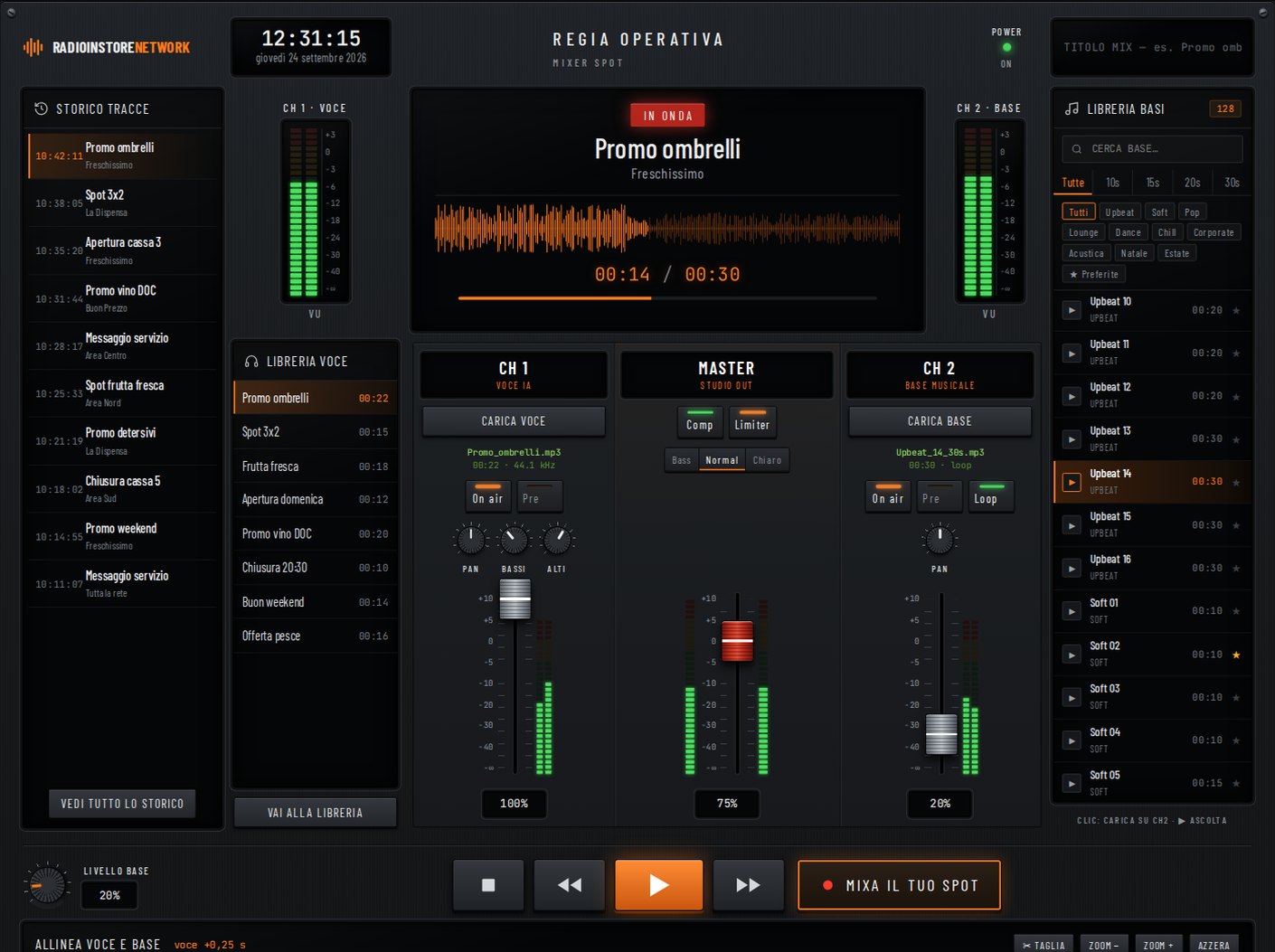Click the CERCA BASE search field

click(1152, 148)
